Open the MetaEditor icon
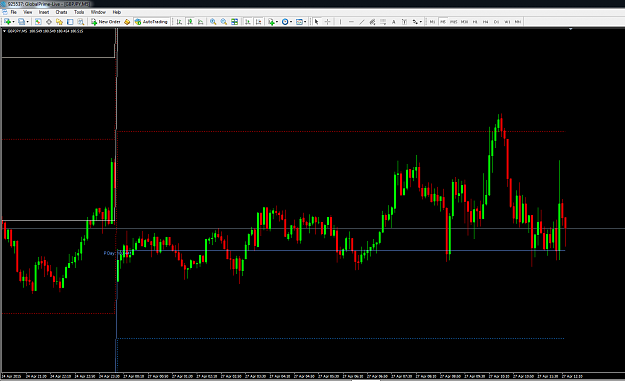Image resolution: width=625 pixels, height=381 pixels. pos(127,22)
